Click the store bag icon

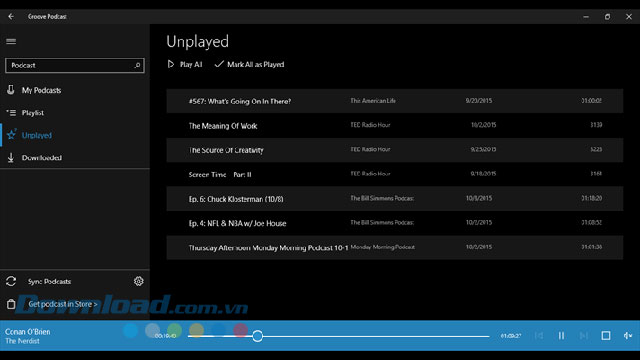click(11, 304)
